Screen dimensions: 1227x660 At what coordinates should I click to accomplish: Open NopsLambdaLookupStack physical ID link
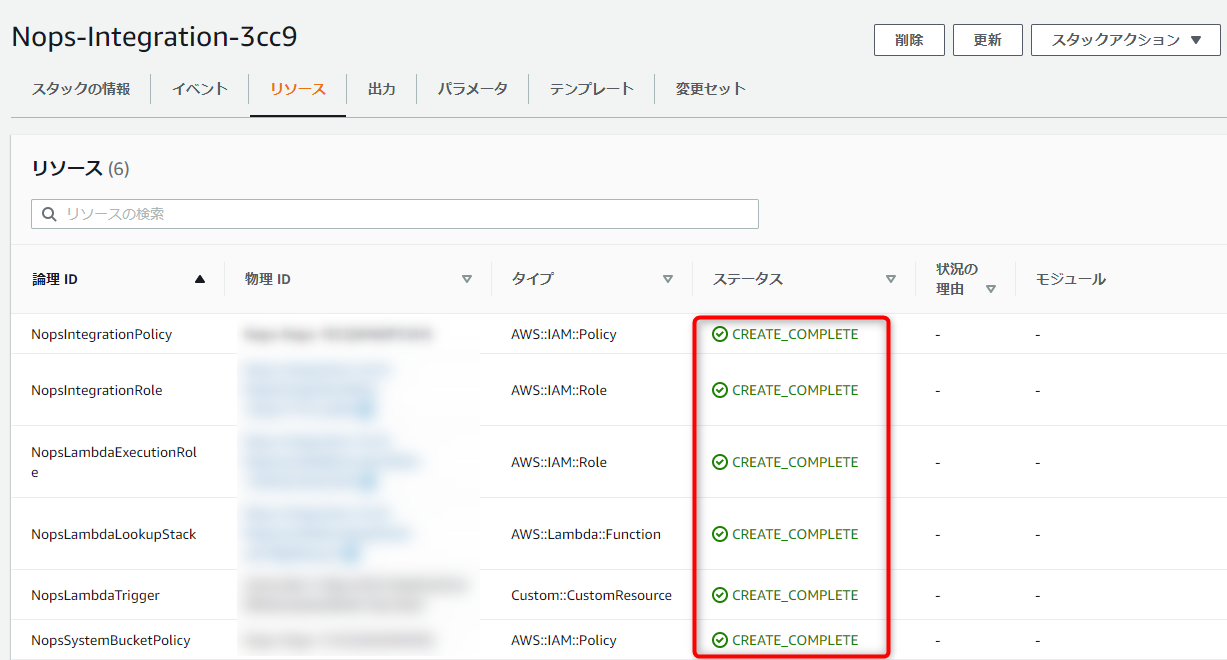[328, 534]
